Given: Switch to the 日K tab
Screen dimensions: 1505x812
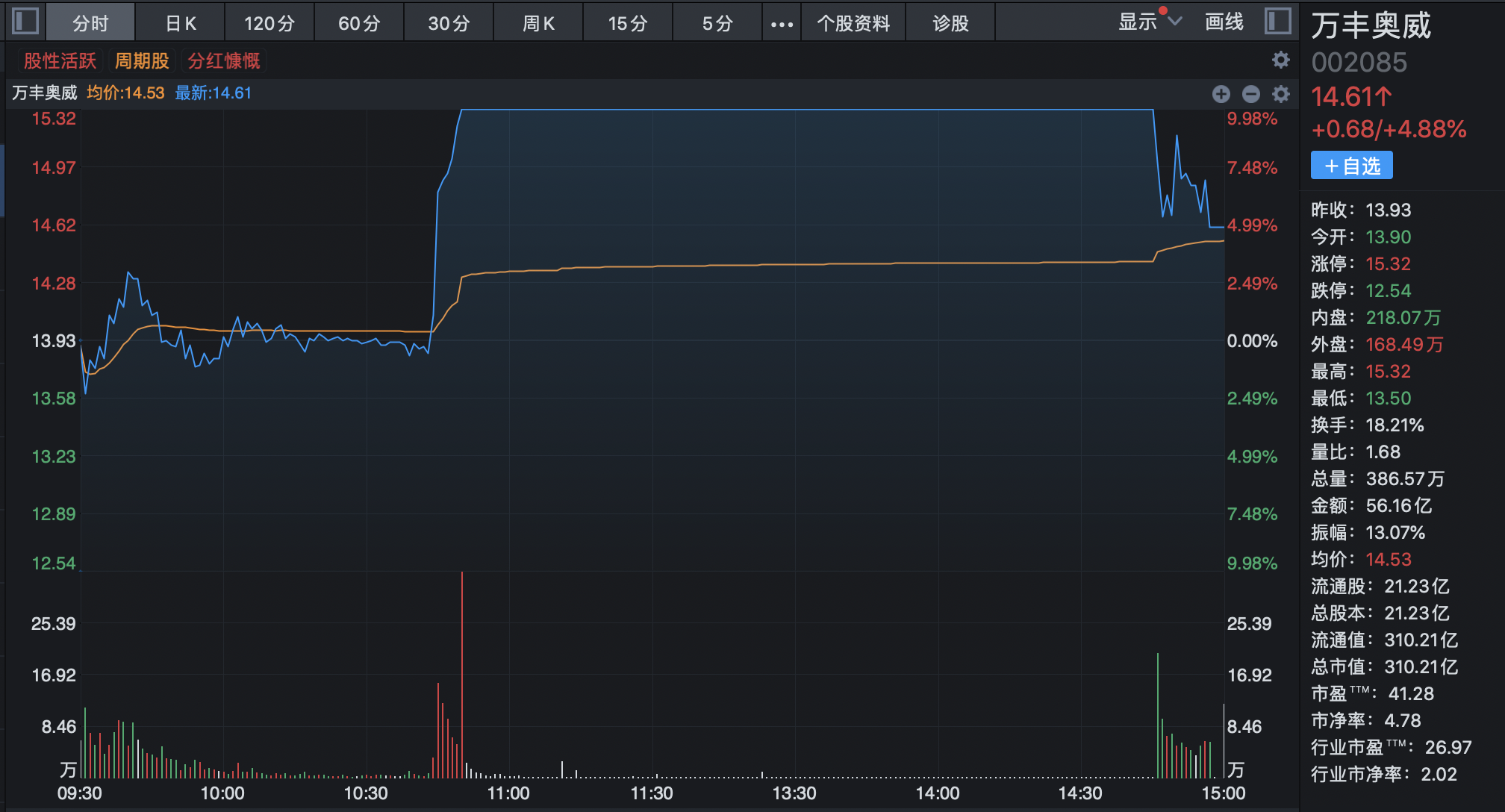Looking at the screenshot, I should (180, 24).
